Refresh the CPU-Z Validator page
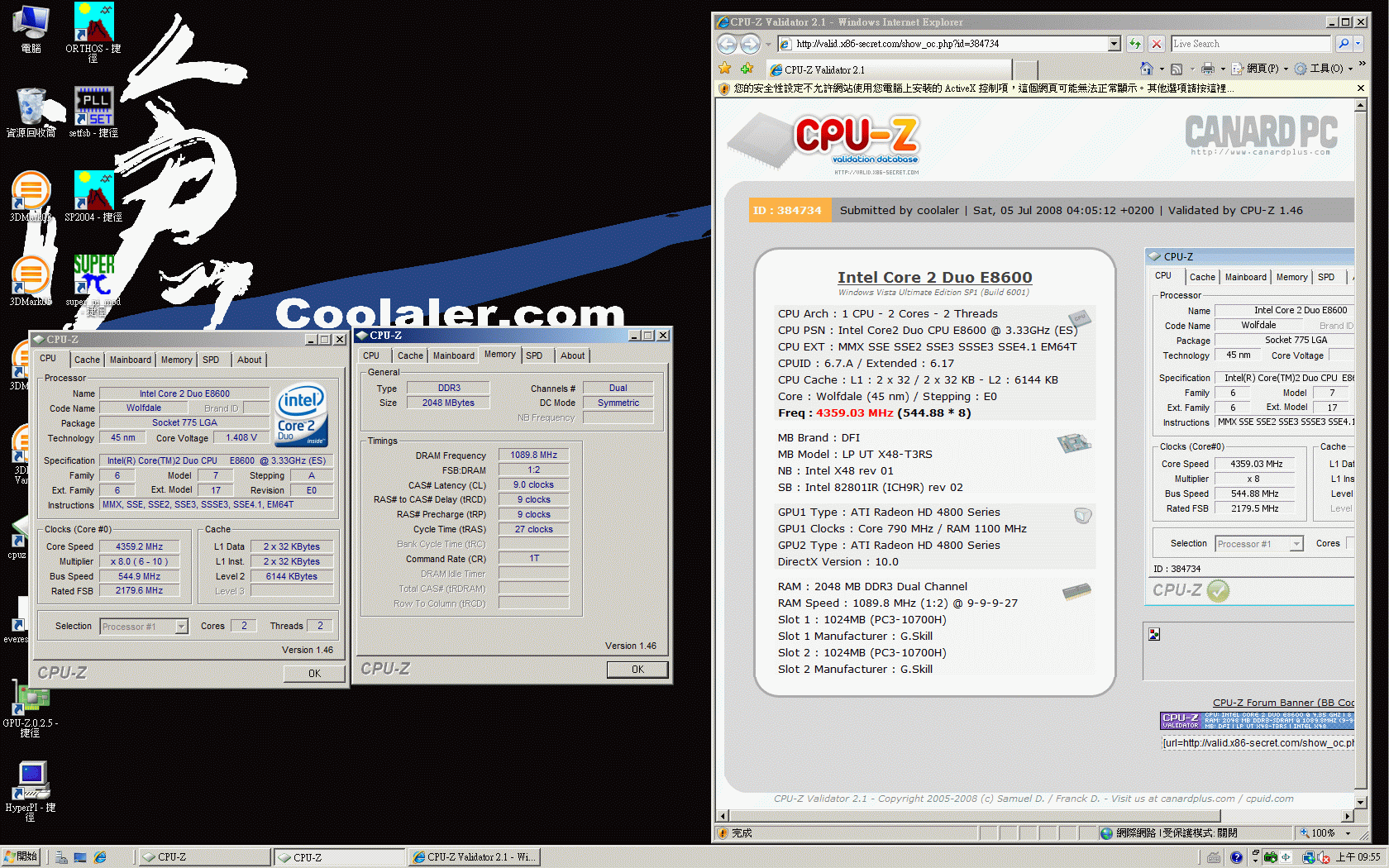Image resolution: width=1389 pixels, height=868 pixels. [1135, 44]
